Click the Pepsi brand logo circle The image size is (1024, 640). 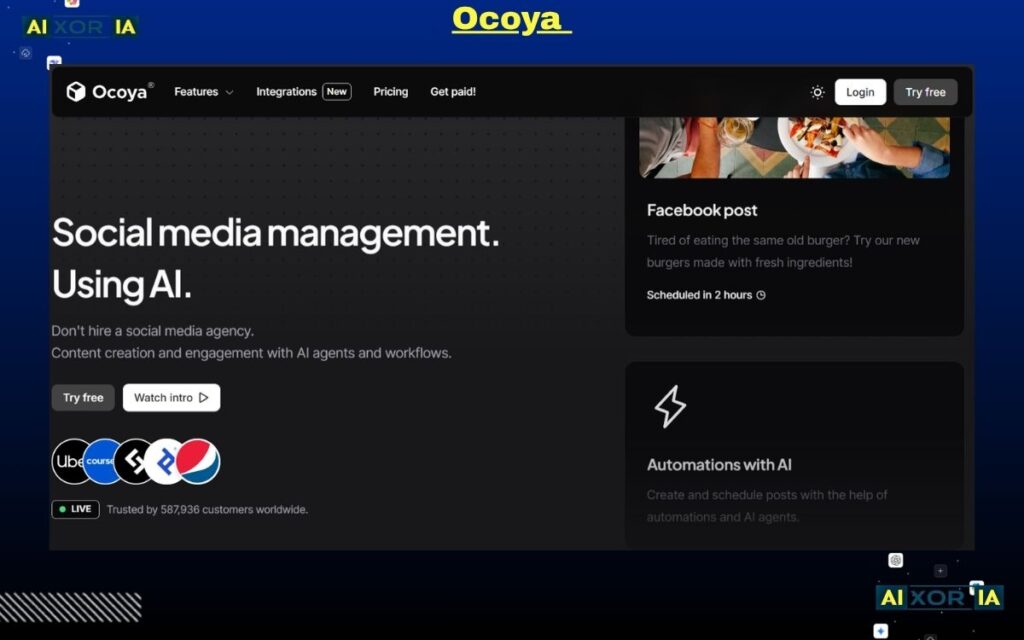199,461
